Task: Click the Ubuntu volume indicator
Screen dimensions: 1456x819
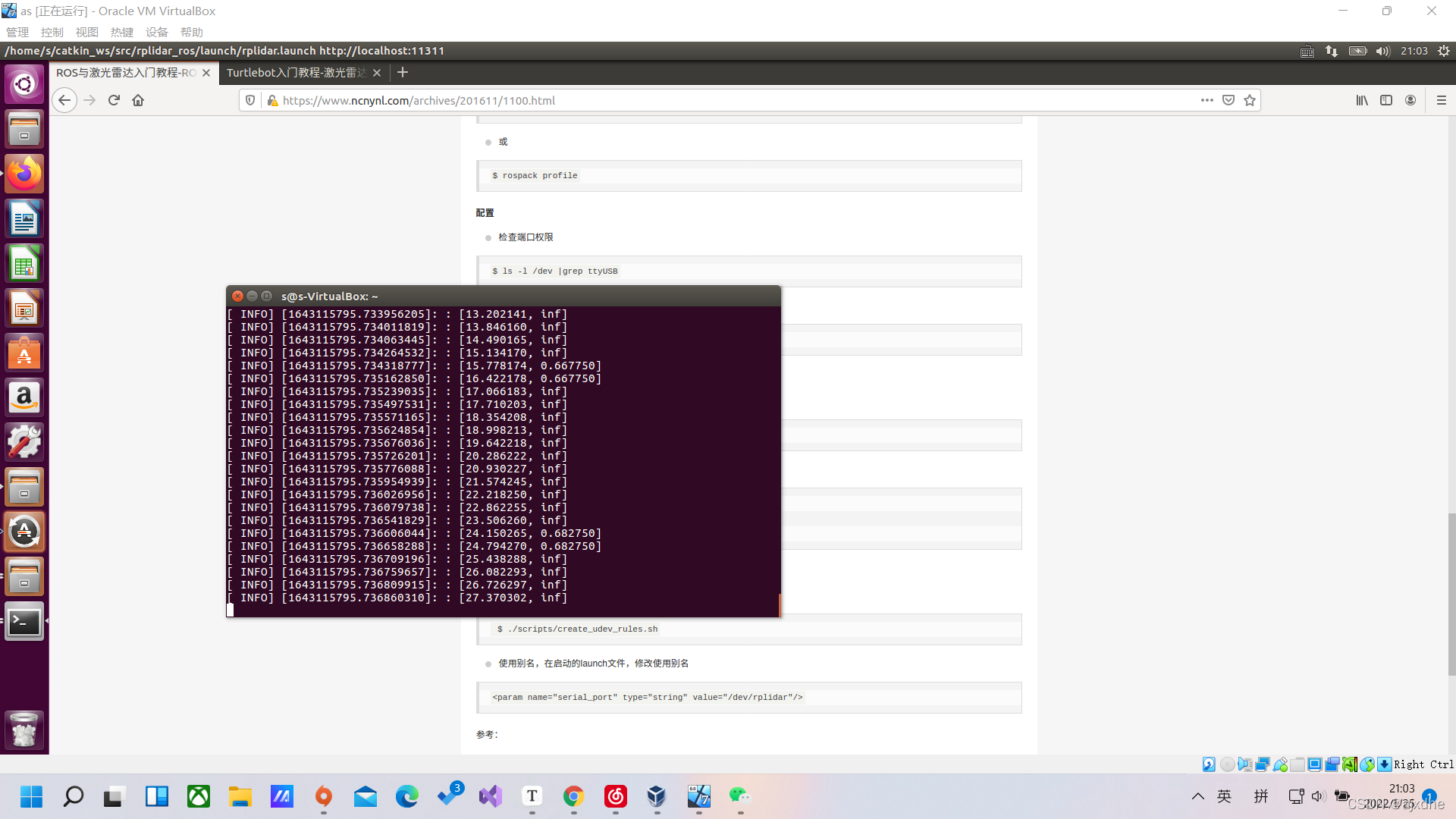Action: pos(1382,51)
